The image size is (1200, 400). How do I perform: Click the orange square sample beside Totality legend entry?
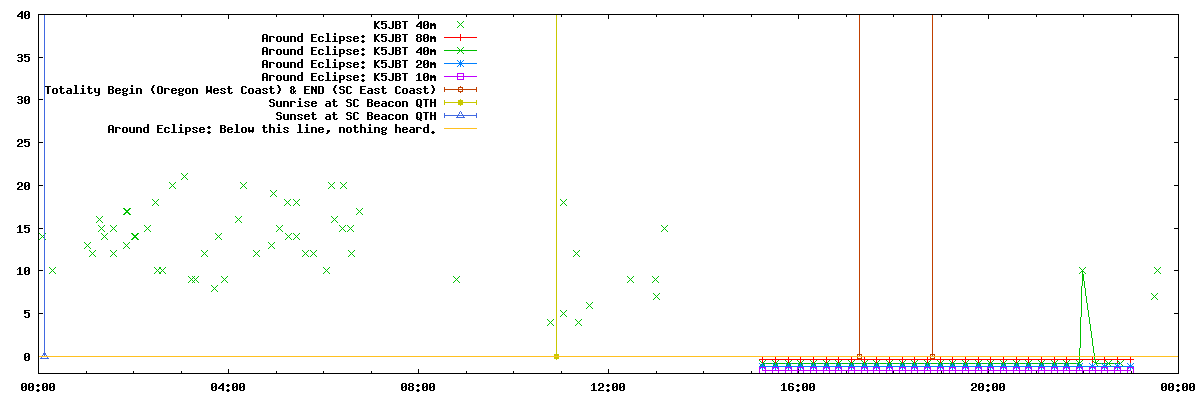pyautogui.click(x=460, y=89)
